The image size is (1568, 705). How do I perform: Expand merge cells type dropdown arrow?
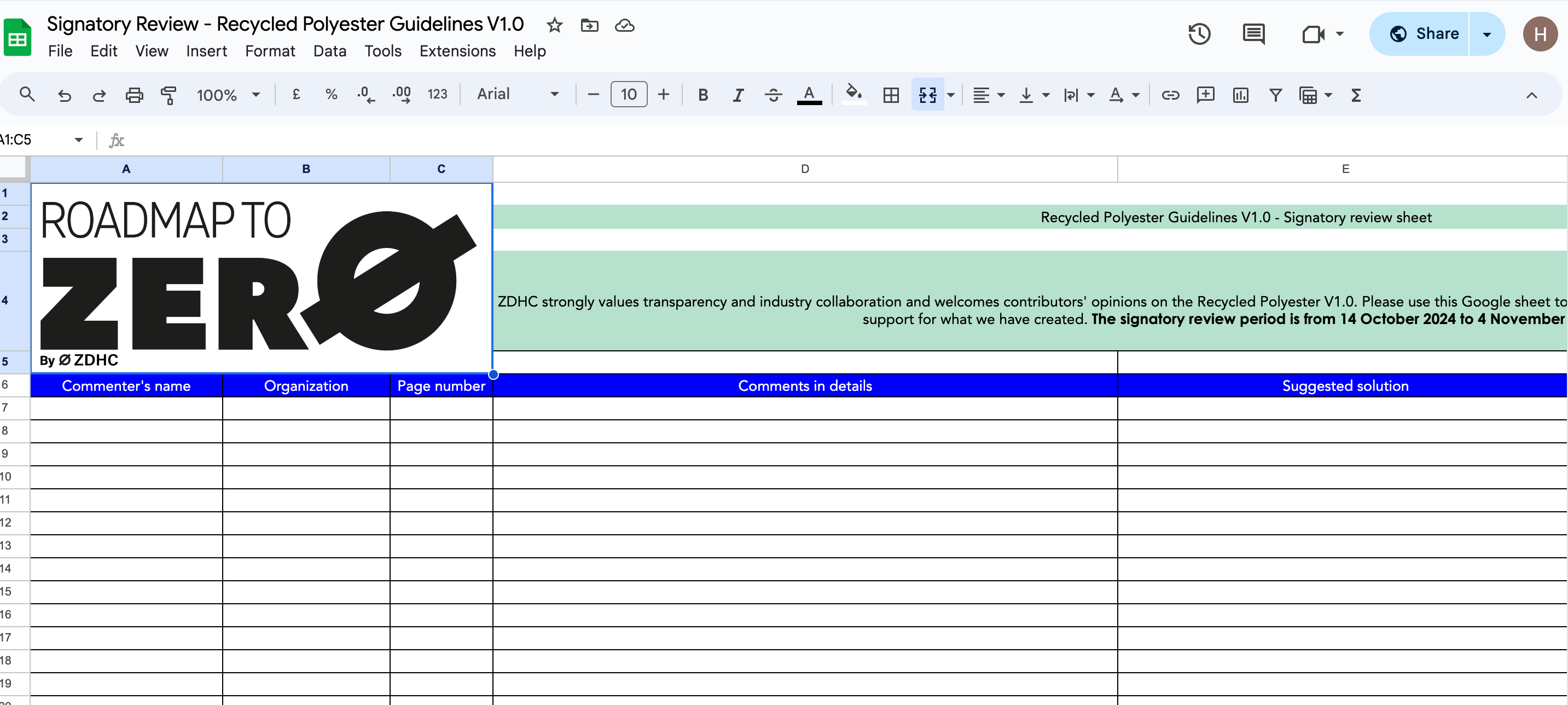pyautogui.click(x=951, y=94)
